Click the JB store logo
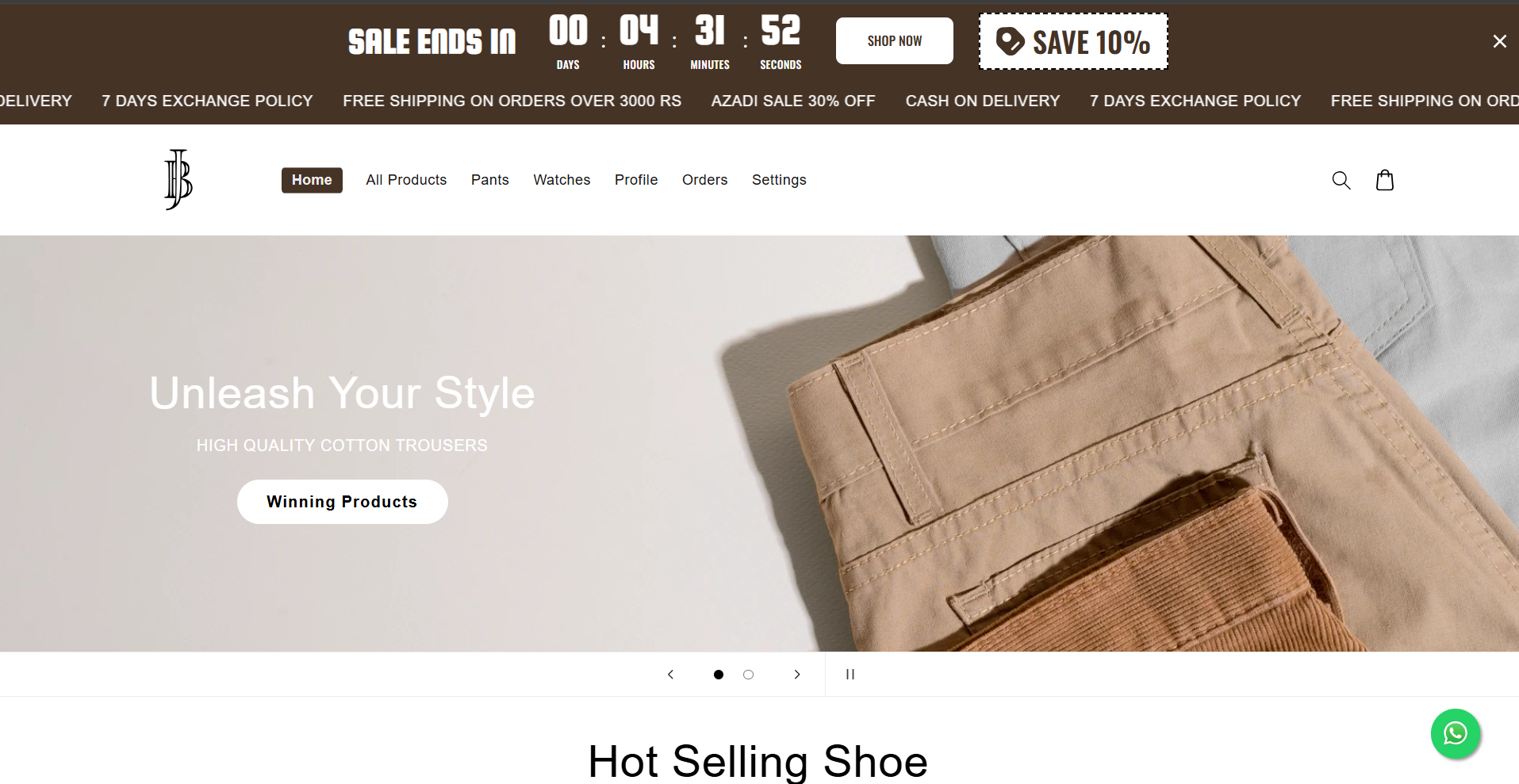The width and height of the screenshot is (1519, 784). (x=178, y=179)
